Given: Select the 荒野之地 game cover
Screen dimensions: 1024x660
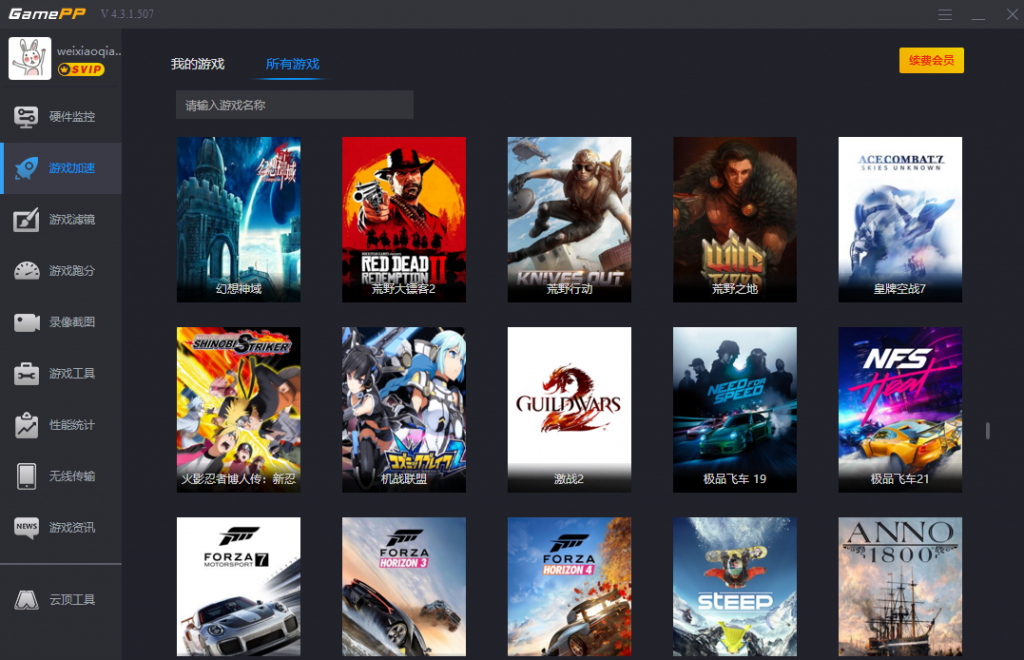Looking at the screenshot, I should point(735,219).
